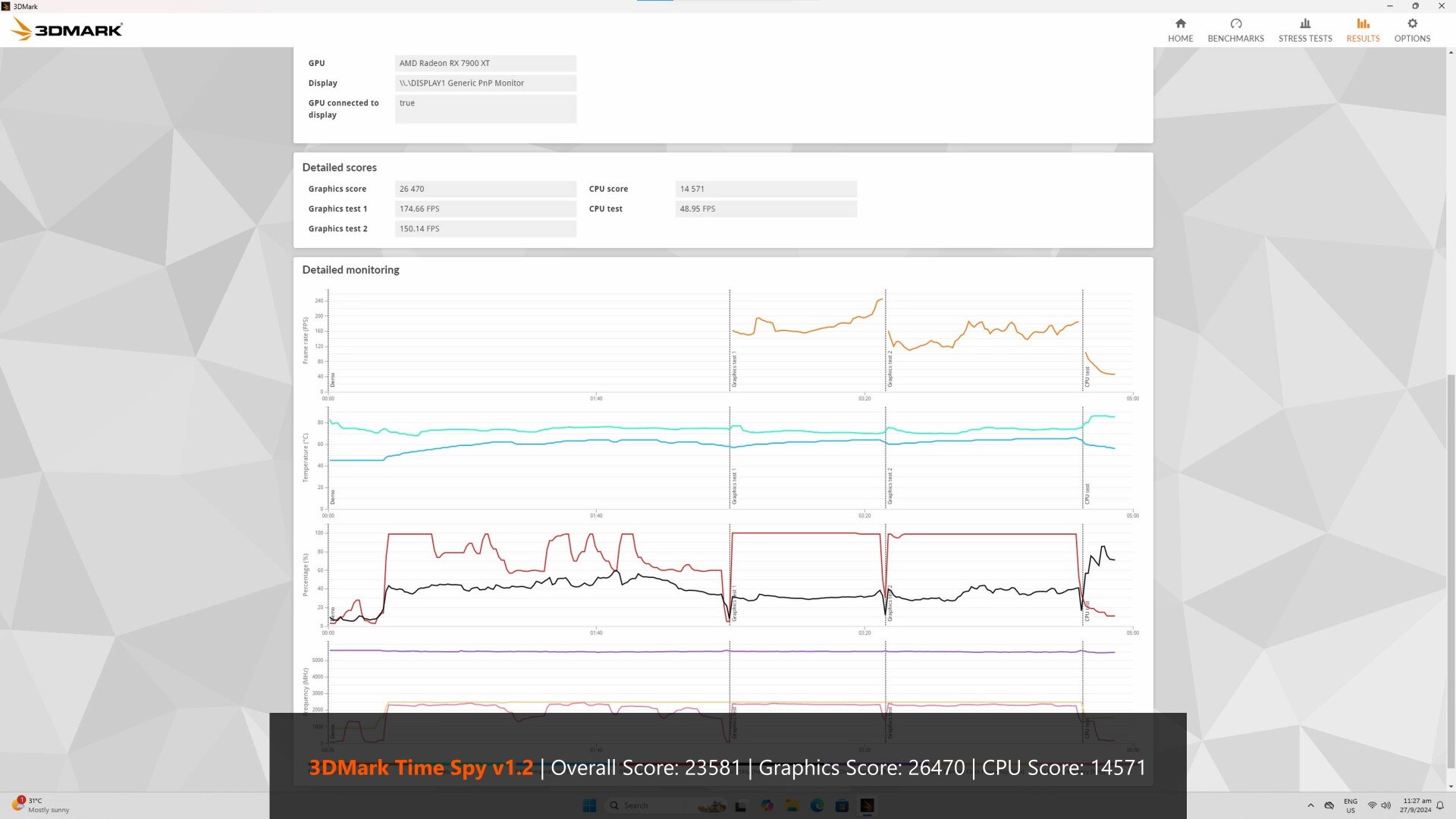Open the Windows Start menu
The image size is (1456, 819).
pos(589,805)
